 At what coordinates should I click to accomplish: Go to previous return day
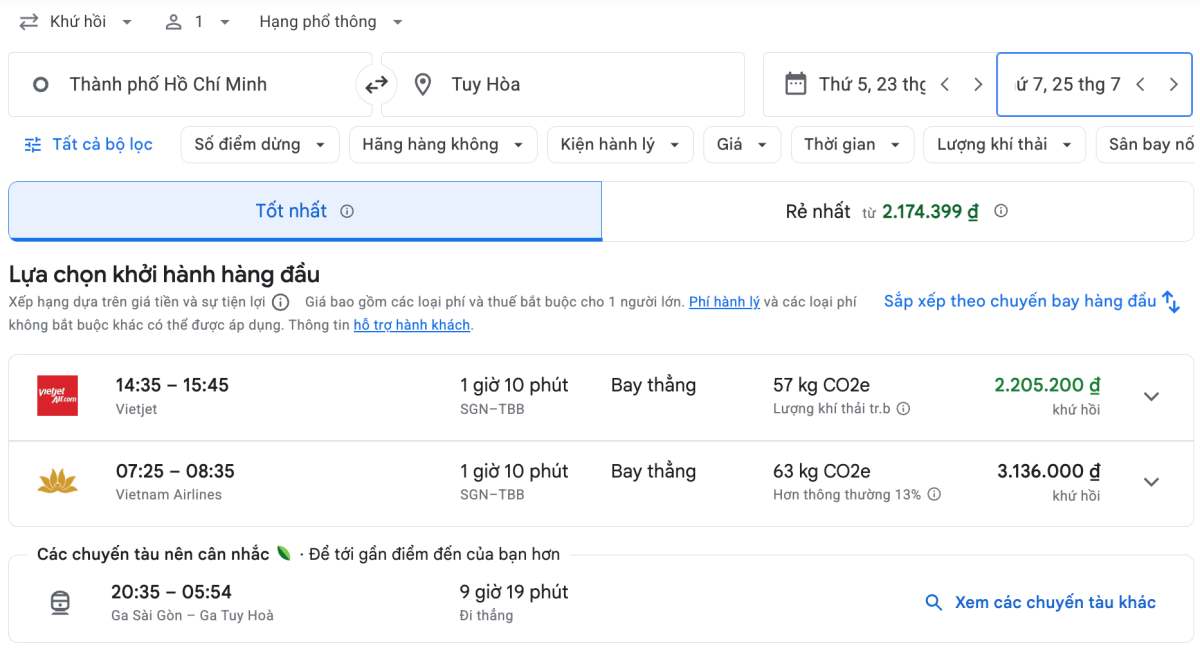(x=1140, y=84)
